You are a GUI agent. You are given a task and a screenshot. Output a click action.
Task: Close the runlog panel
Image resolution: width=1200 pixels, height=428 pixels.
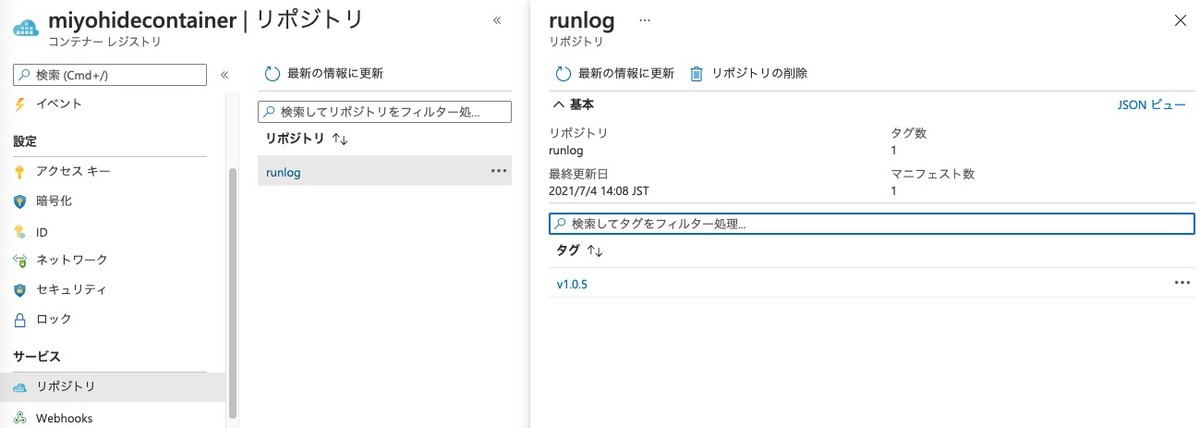pyautogui.click(x=1180, y=20)
